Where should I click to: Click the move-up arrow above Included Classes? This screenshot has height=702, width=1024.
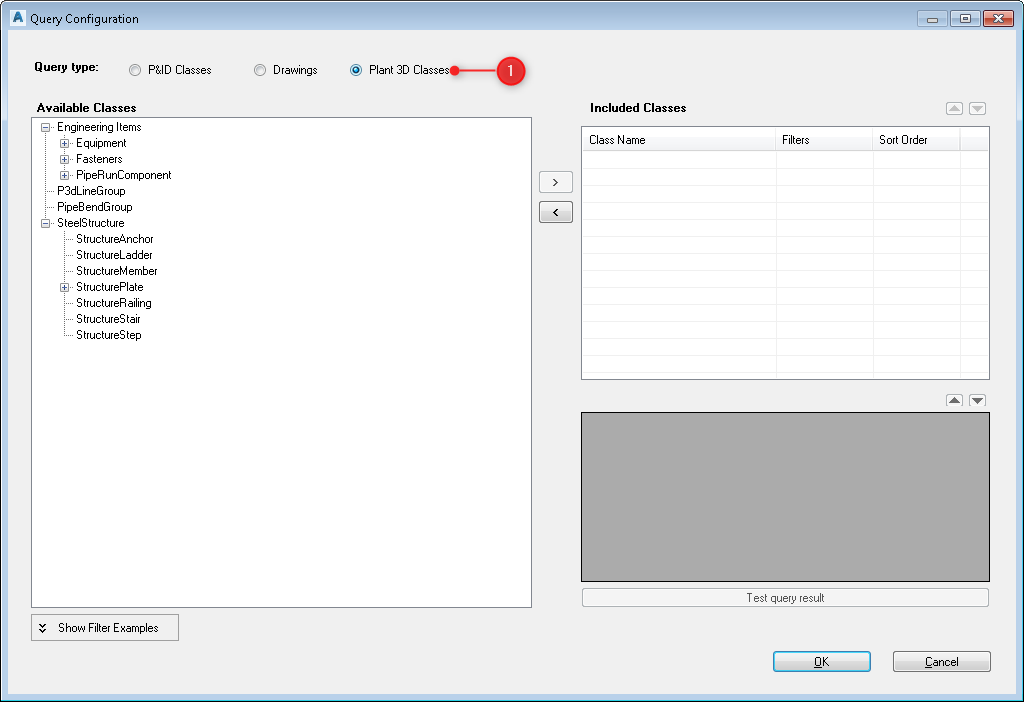(x=954, y=108)
